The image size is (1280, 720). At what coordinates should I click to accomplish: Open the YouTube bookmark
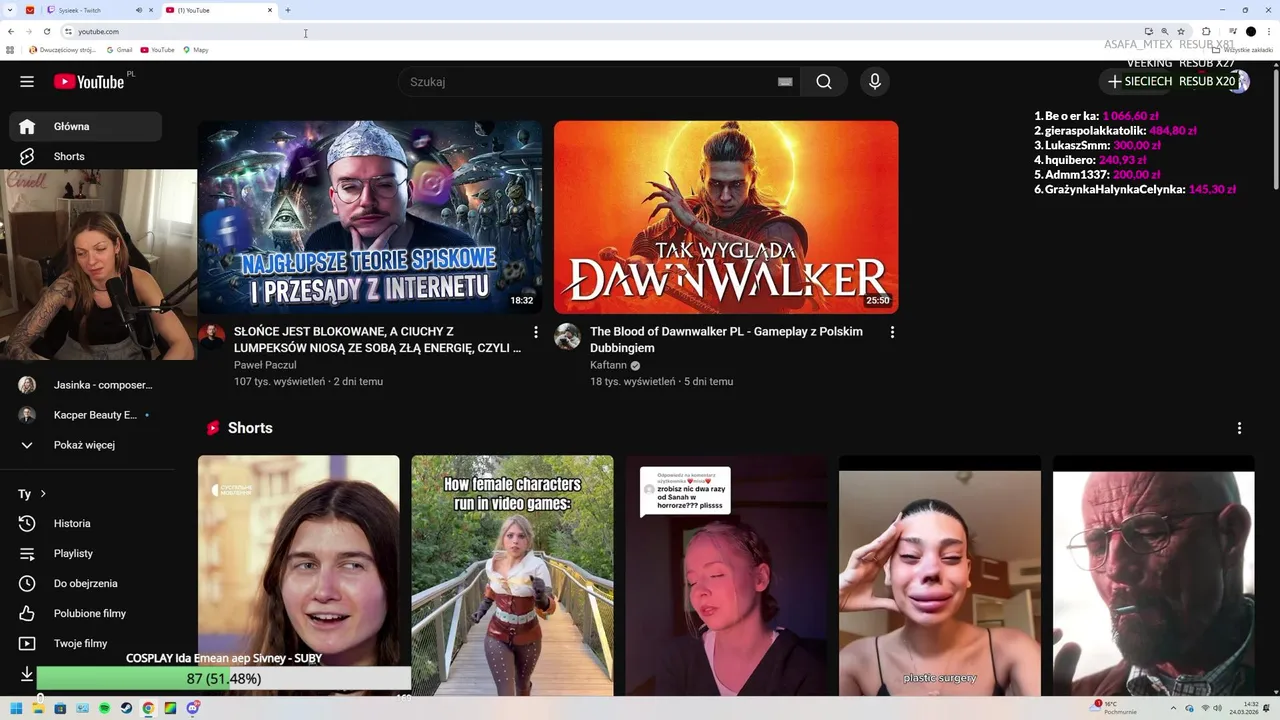158,49
